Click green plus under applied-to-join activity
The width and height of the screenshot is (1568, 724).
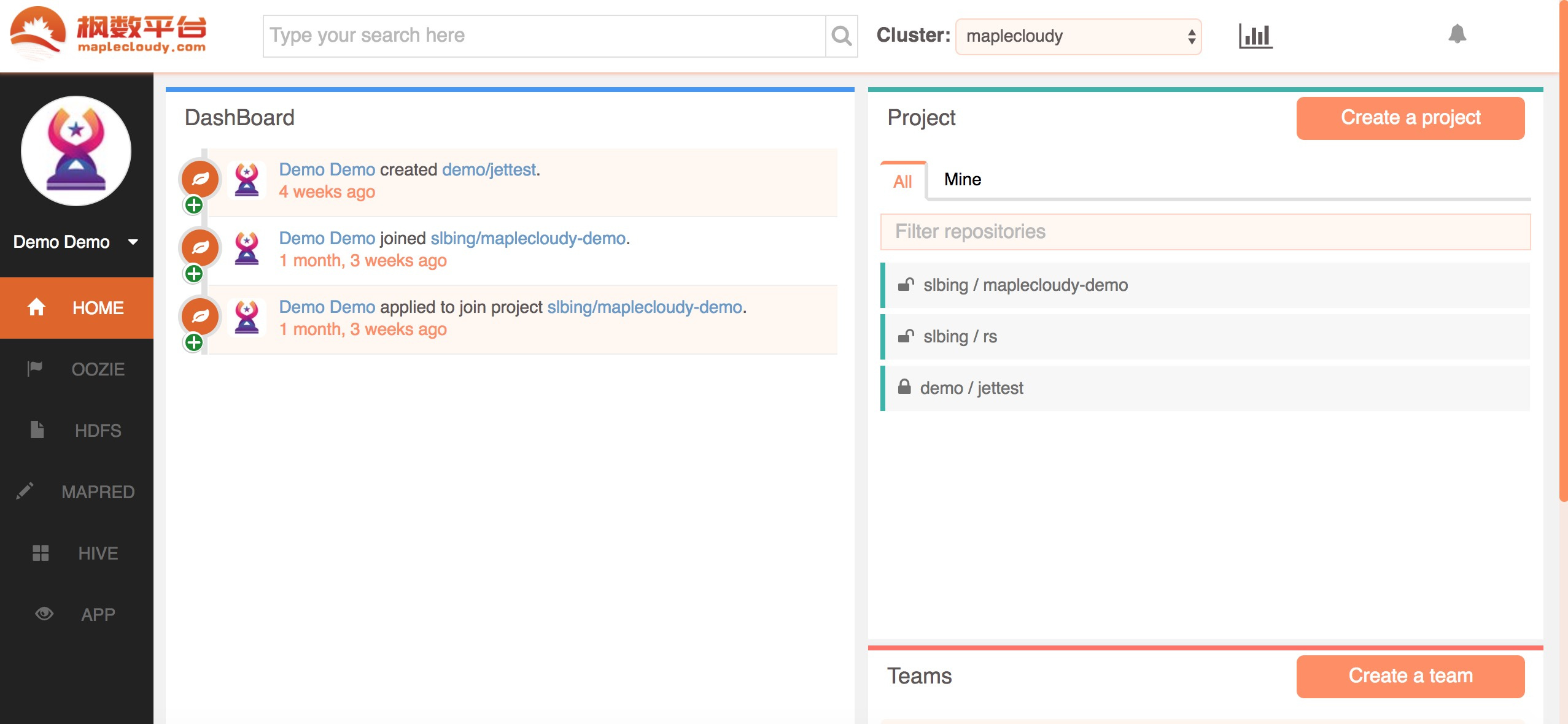194,342
